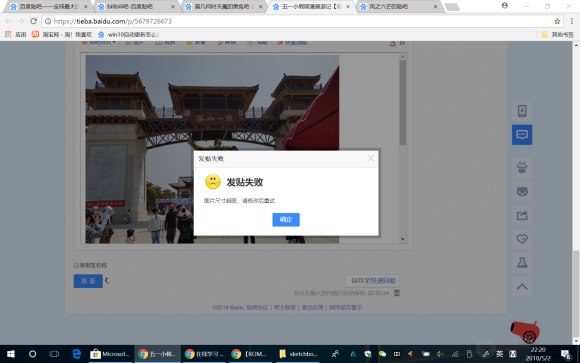Switch to the 风之六芒的贴吧 tab

pos(398,7)
